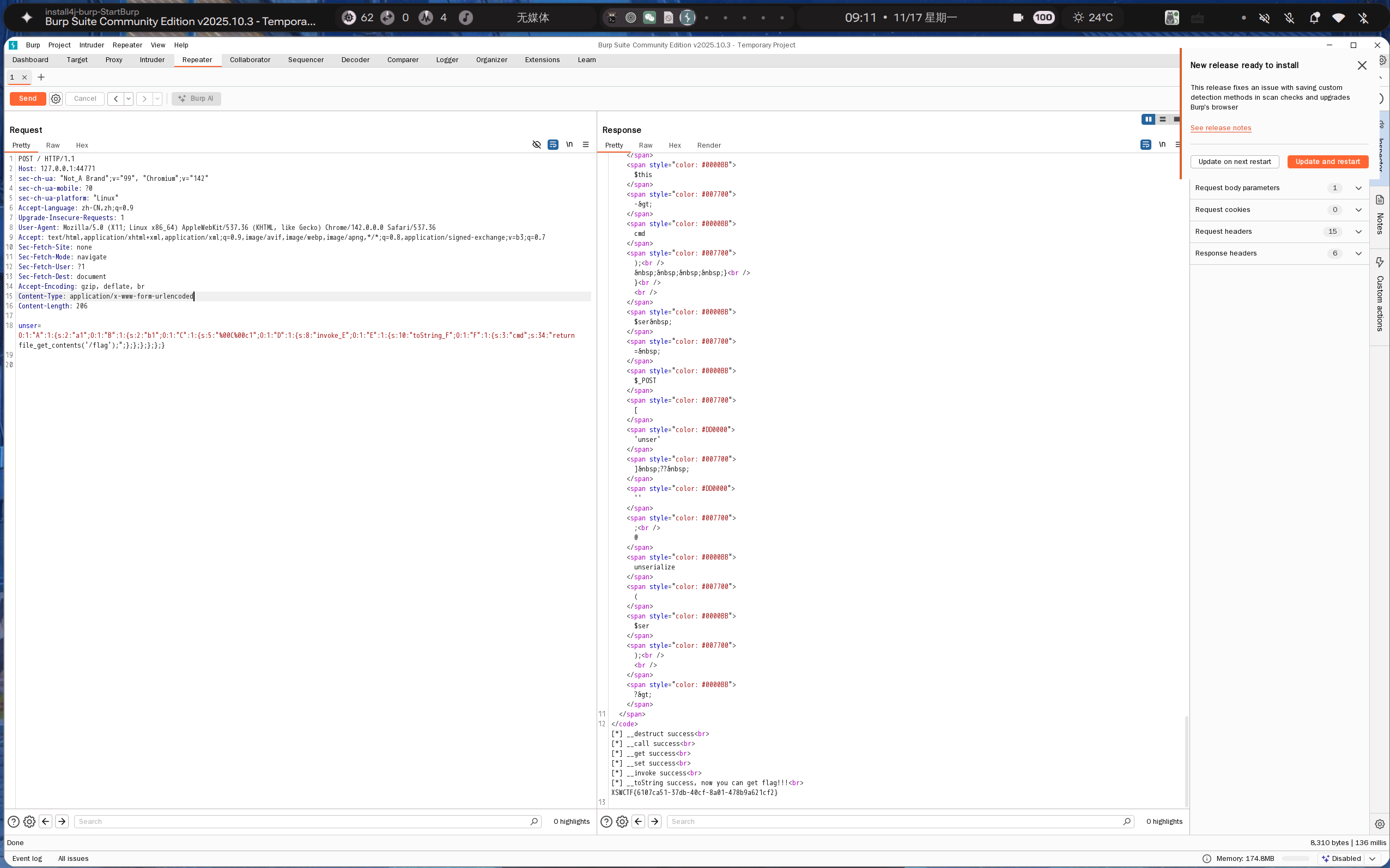
Task: Click the Burp AI button
Action: (196, 99)
